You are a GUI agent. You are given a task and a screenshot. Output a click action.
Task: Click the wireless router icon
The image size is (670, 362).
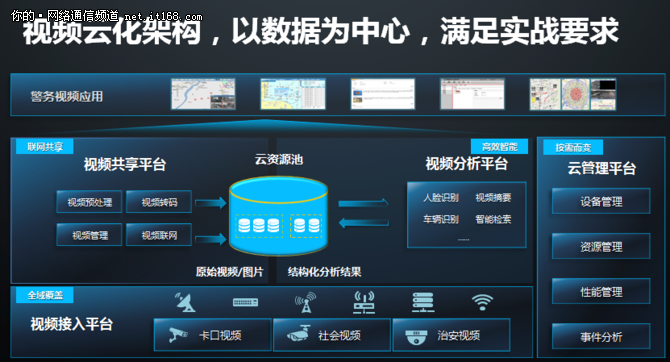click(364, 302)
